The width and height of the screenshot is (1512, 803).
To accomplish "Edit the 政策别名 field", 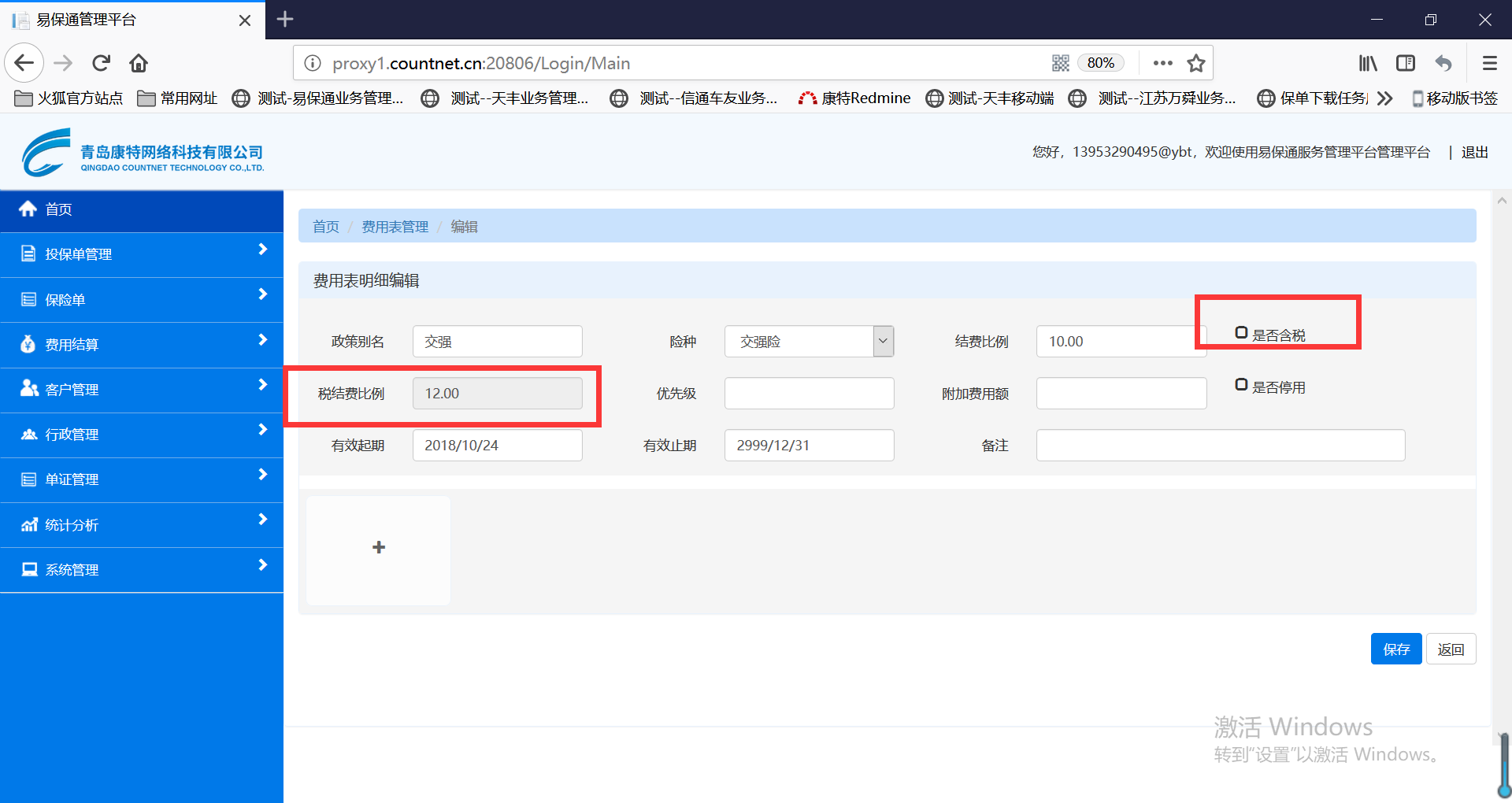I will click(x=498, y=342).
